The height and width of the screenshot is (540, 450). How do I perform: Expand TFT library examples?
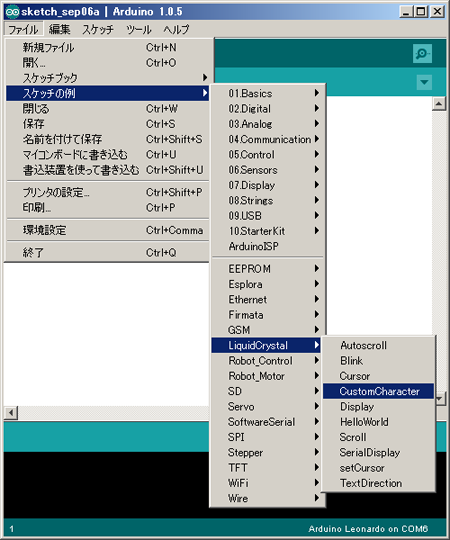point(267,468)
